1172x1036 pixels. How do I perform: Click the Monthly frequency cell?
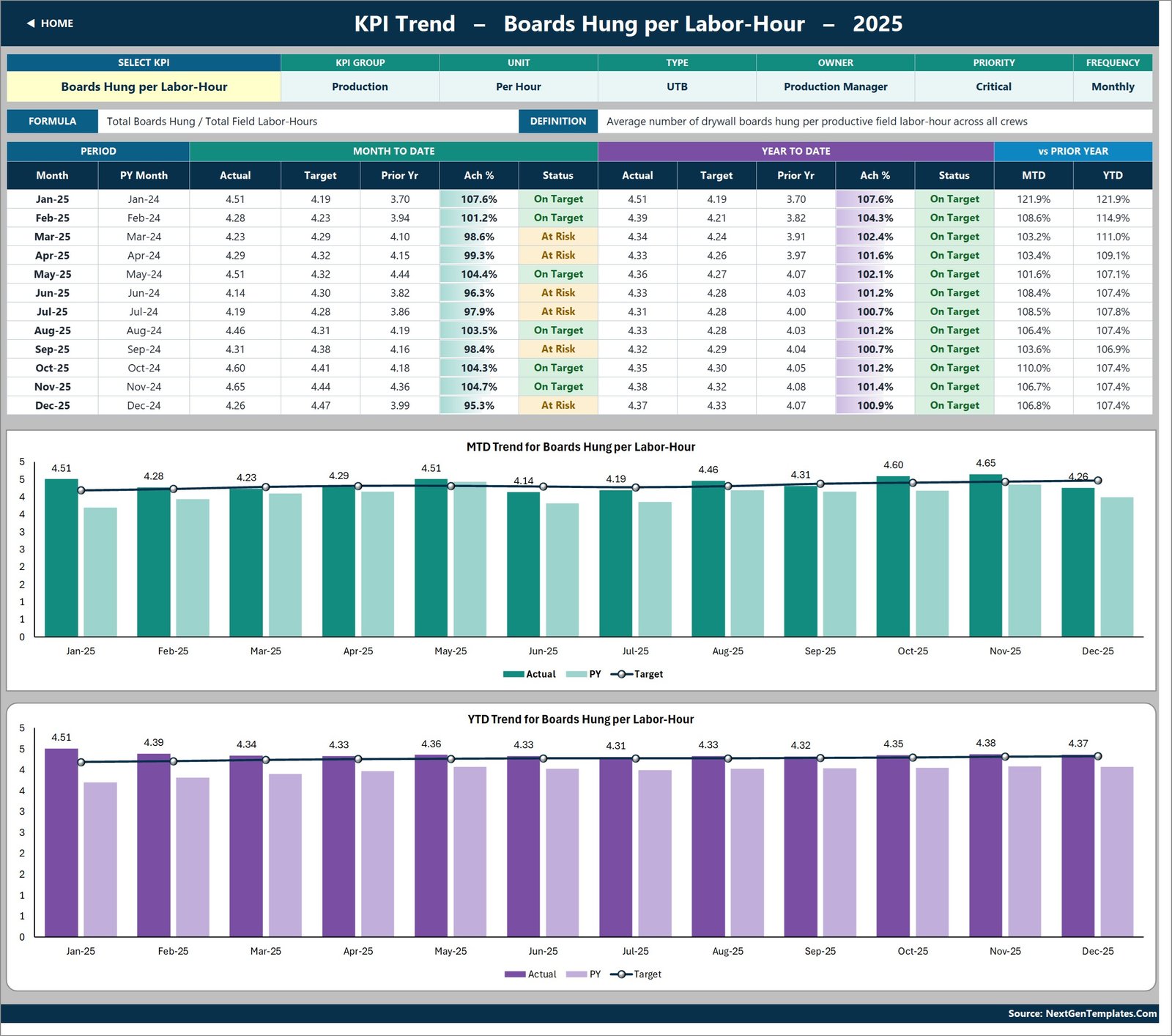[x=1113, y=86]
